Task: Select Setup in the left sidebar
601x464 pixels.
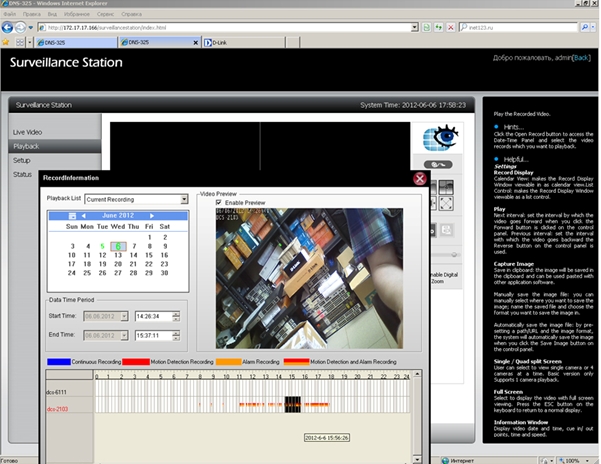Action: (x=22, y=160)
